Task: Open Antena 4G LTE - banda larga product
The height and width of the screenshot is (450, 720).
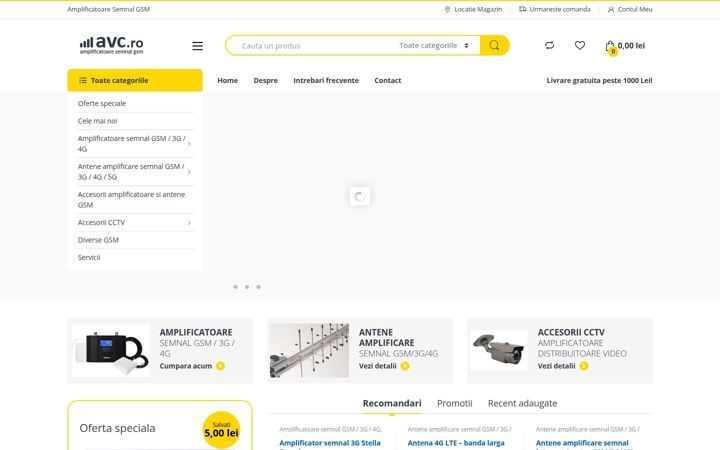Action: point(456,443)
